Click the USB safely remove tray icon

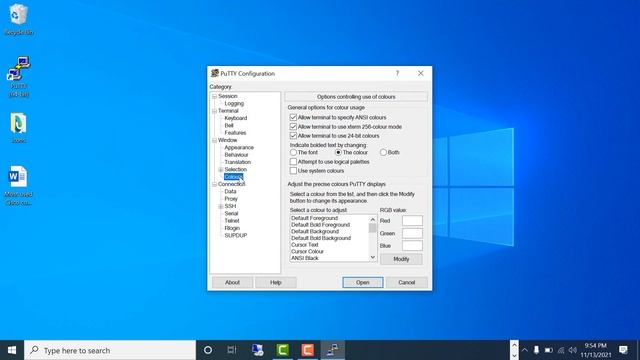coord(536,350)
